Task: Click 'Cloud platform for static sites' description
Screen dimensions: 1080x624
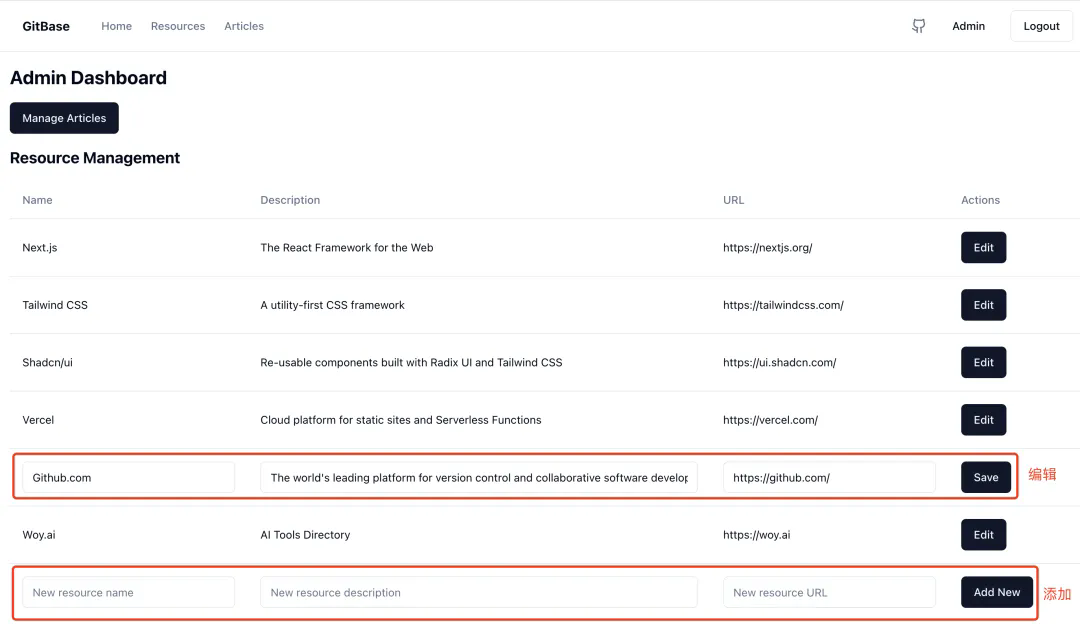Action: coord(401,419)
